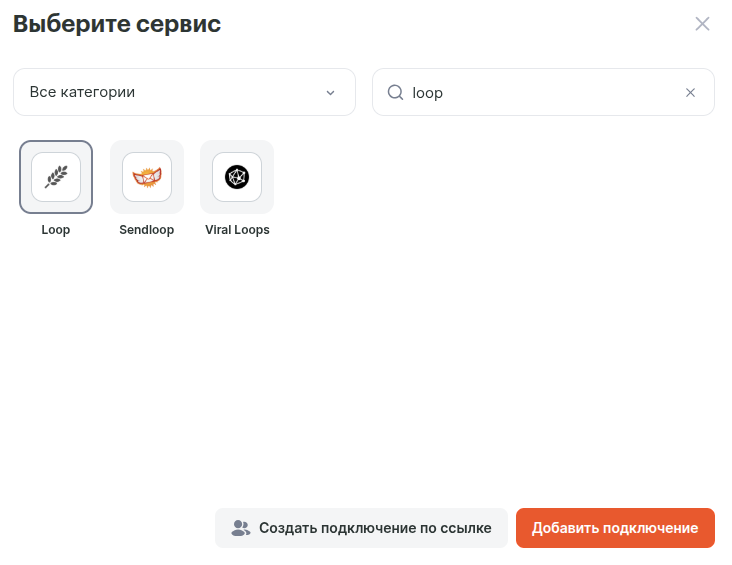The width and height of the screenshot is (732, 565).
Task: Close the "Выберите сервис" dialog
Action: [702, 24]
